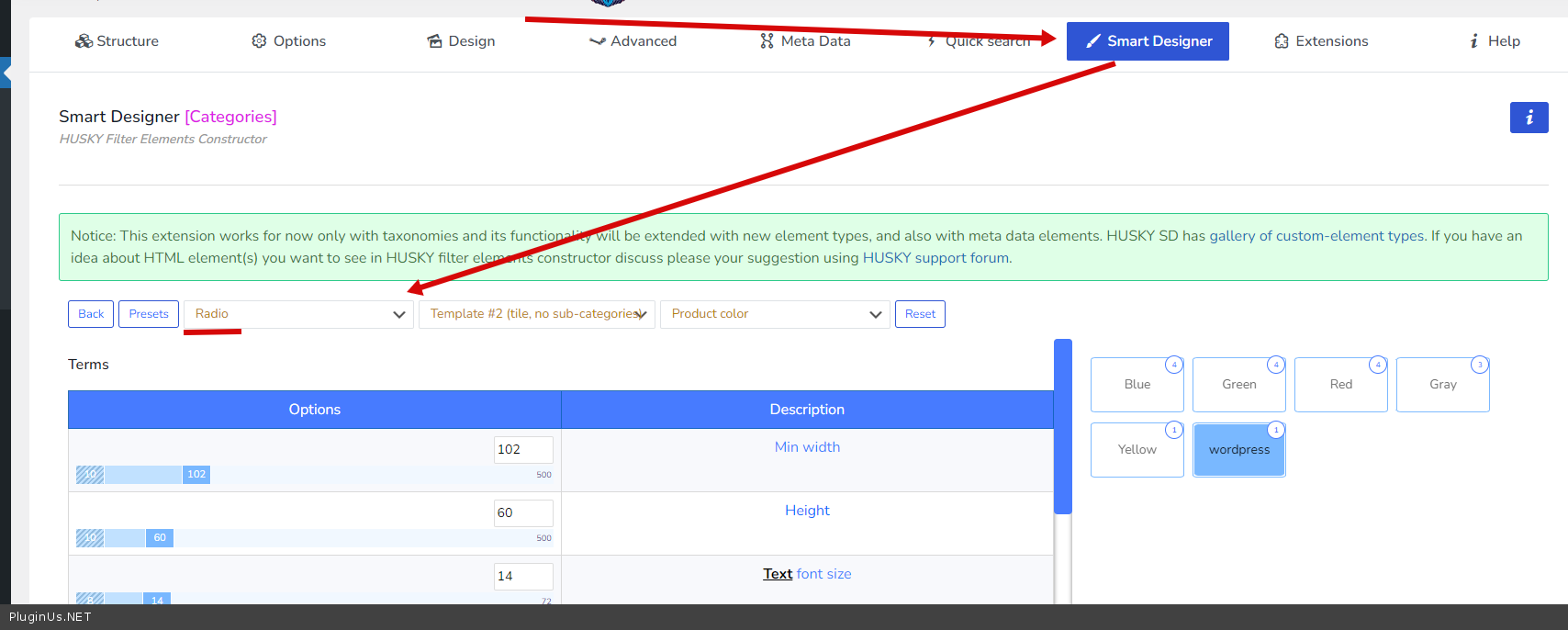Select the Yellow color tile
Viewport: 1568px width, 630px height.
pyautogui.click(x=1137, y=450)
